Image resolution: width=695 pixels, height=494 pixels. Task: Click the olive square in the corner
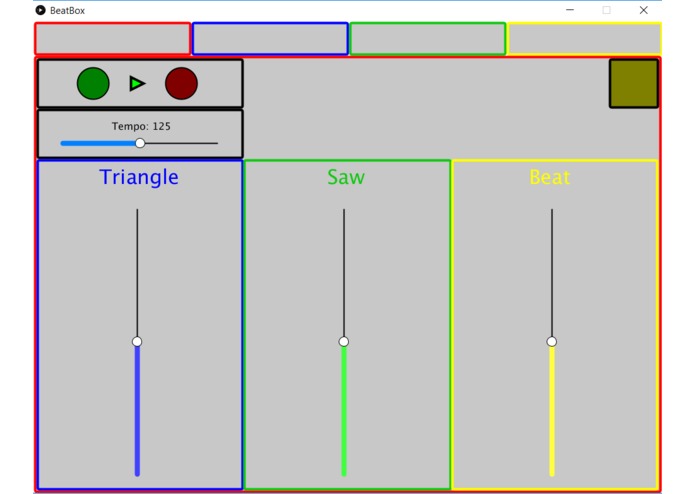click(x=634, y=84)
